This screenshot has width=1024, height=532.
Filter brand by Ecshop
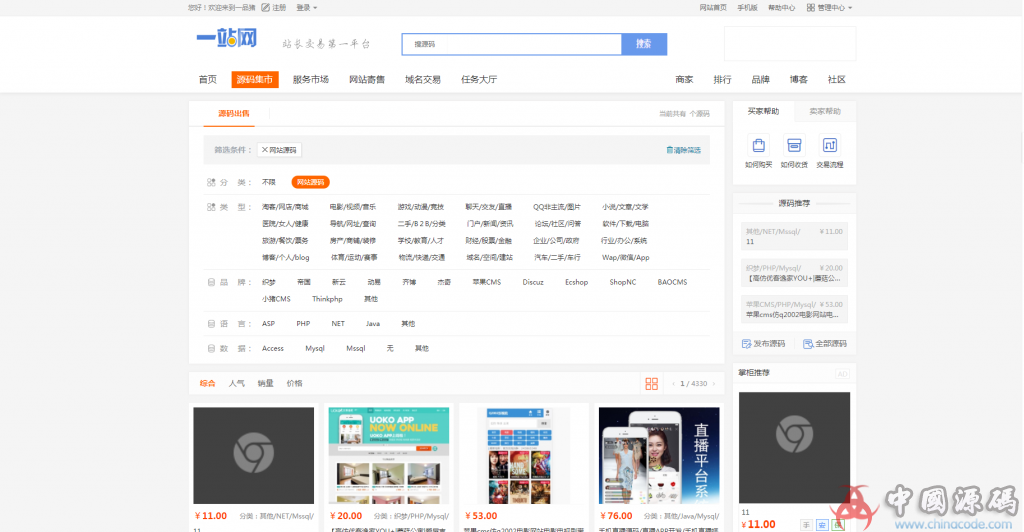577,283
